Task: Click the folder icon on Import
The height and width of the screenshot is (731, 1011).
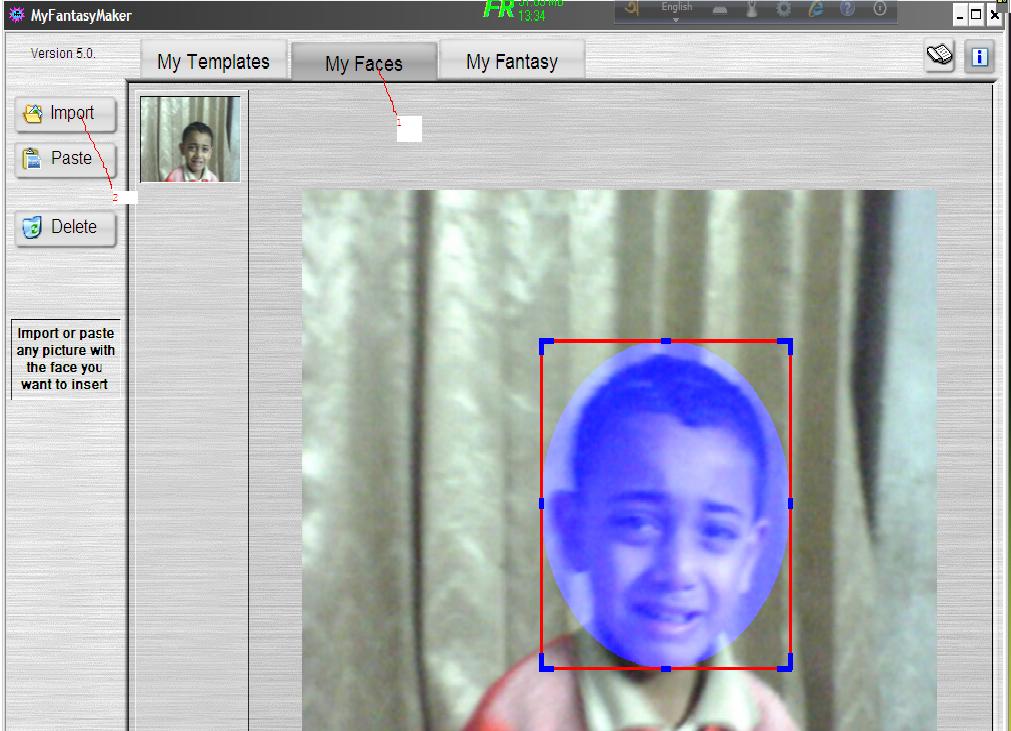Action: pyautogui.click(x=33, y=113)
